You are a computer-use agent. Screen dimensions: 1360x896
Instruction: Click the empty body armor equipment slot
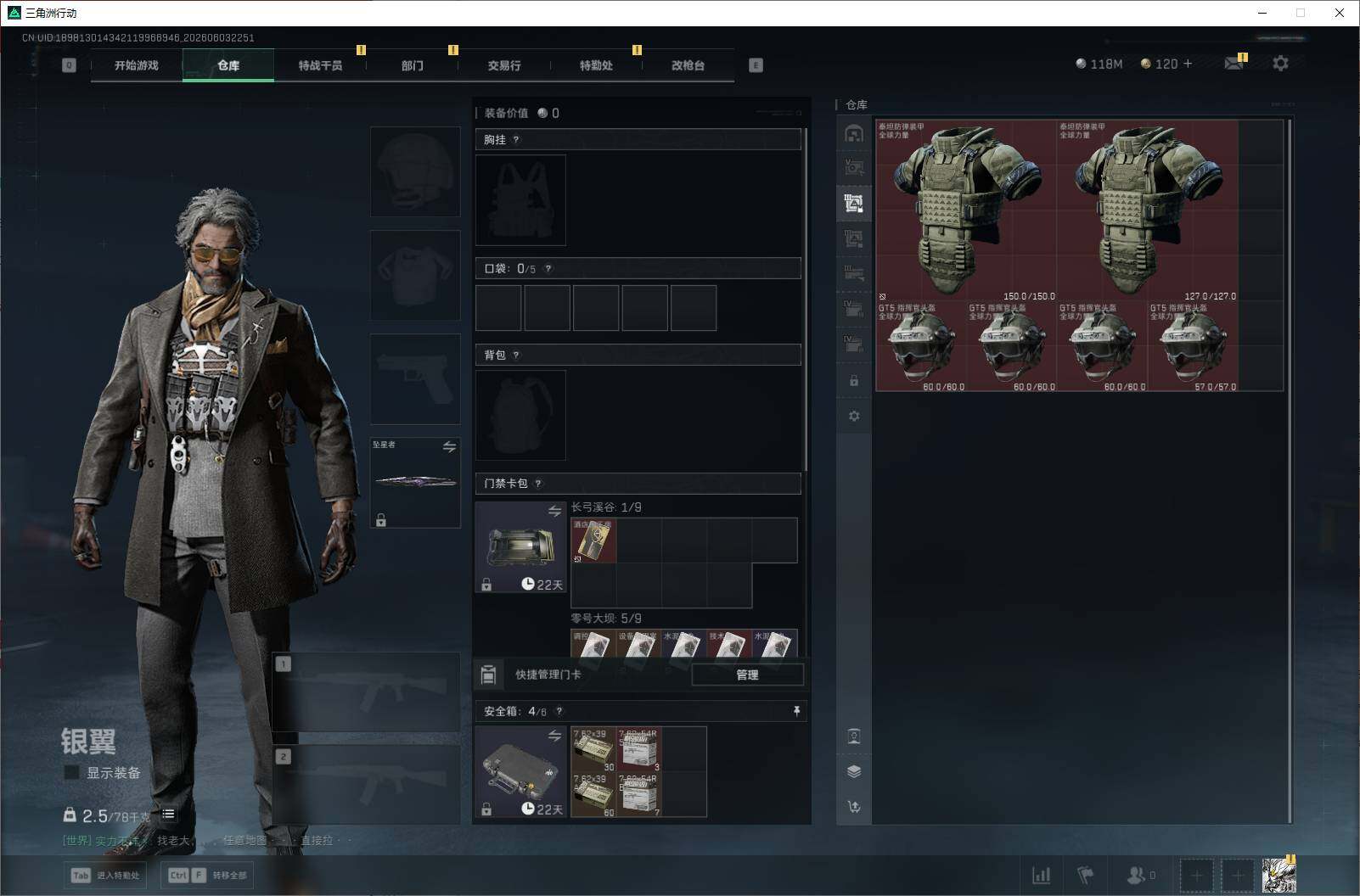(x=415, y=275)
